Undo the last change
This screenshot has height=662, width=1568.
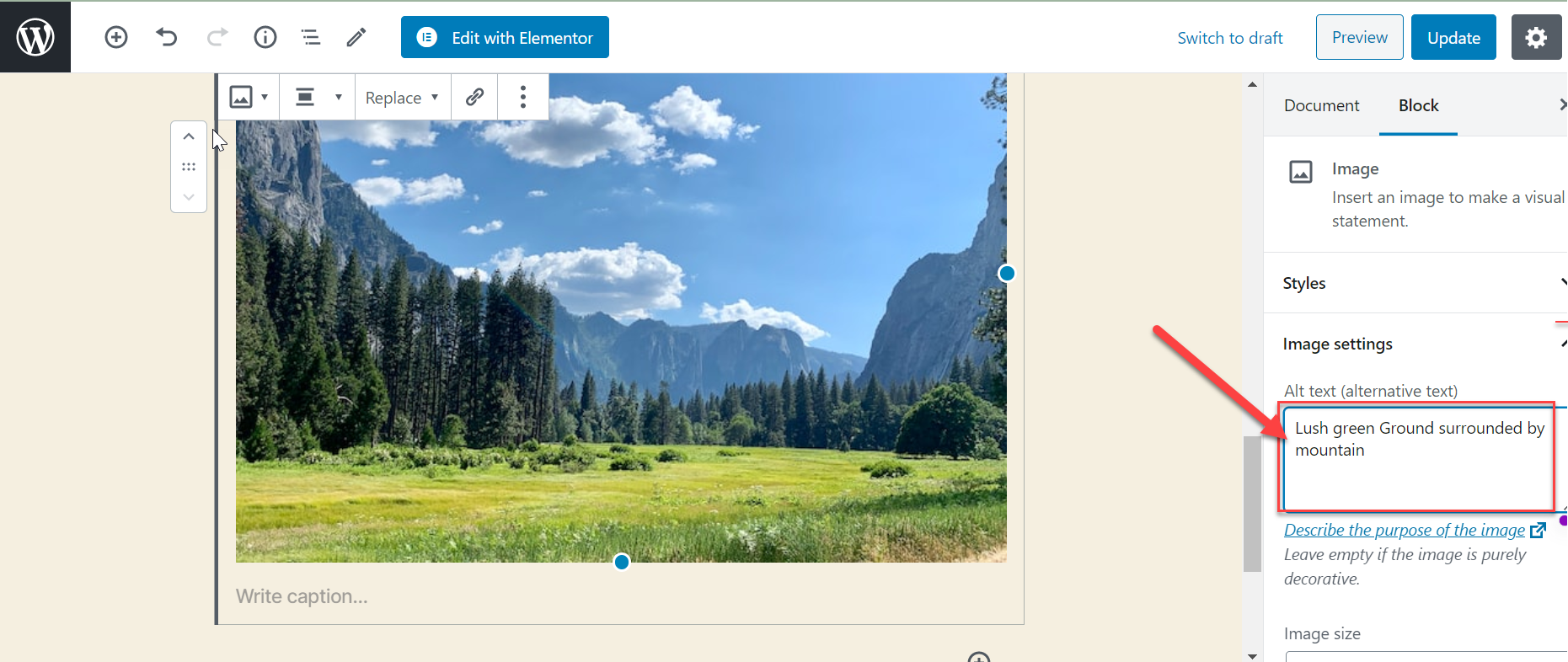[167, 37]
